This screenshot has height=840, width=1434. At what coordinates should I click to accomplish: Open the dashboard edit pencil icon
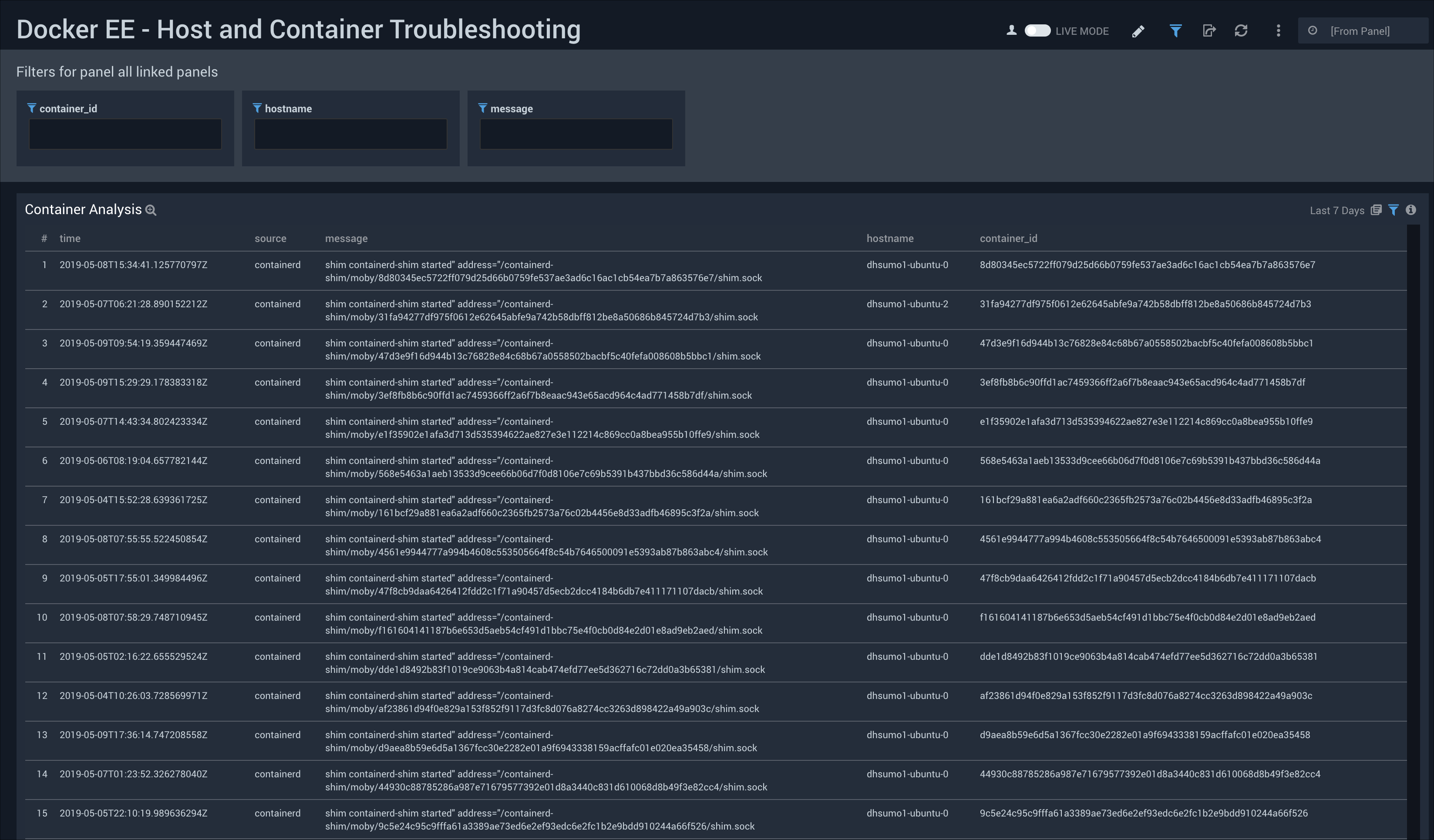(x=1138, y=31)
